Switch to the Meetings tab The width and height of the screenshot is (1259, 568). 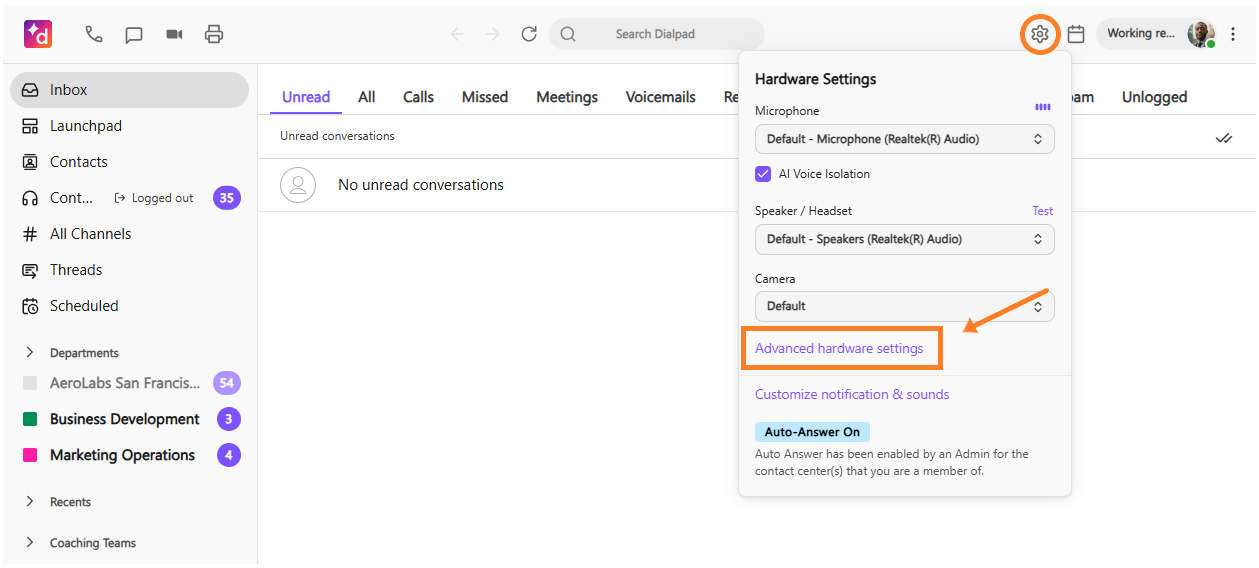[x=567, y=97]
